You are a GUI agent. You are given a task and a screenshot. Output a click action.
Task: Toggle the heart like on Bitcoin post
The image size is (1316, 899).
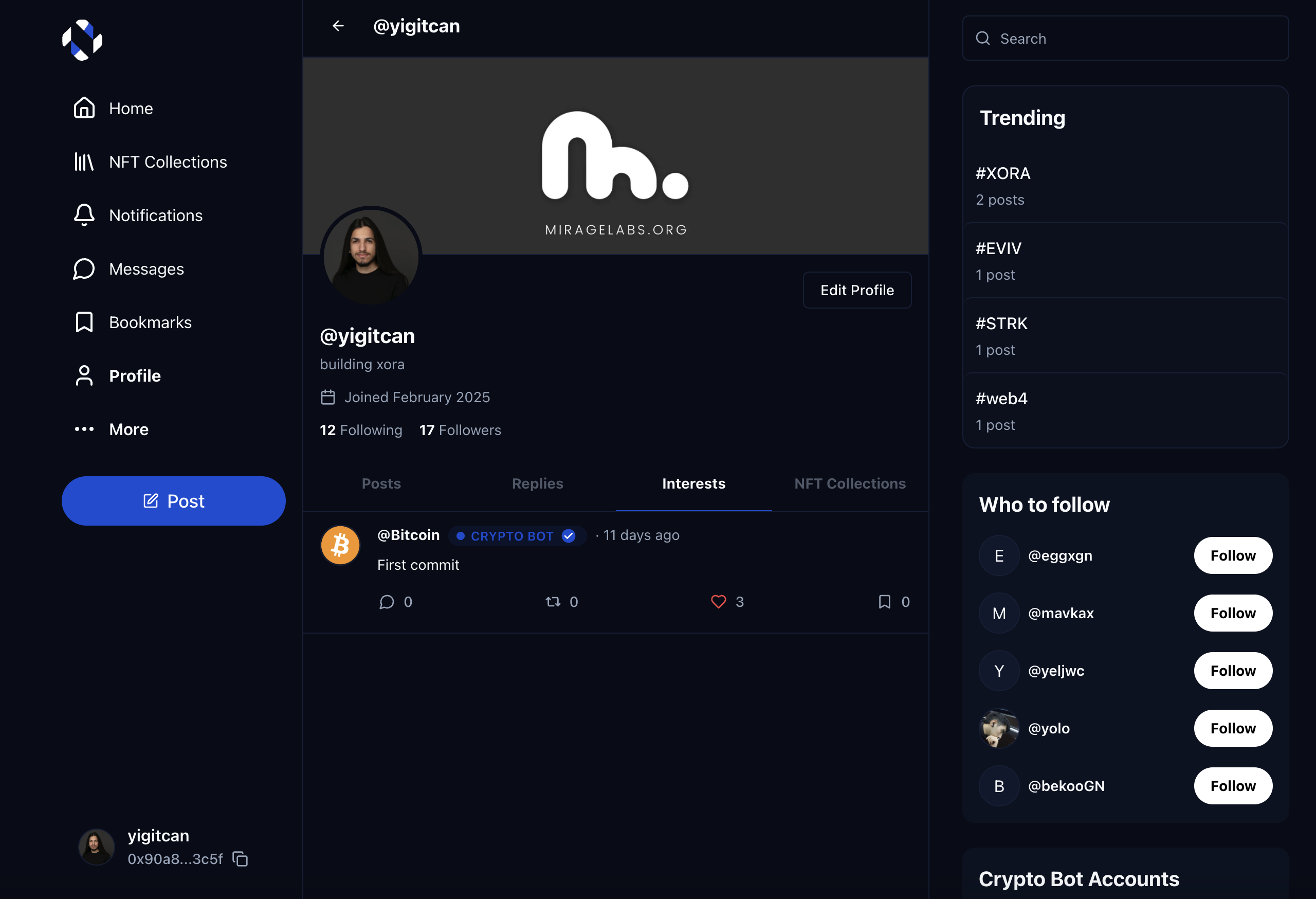[718, 602]
